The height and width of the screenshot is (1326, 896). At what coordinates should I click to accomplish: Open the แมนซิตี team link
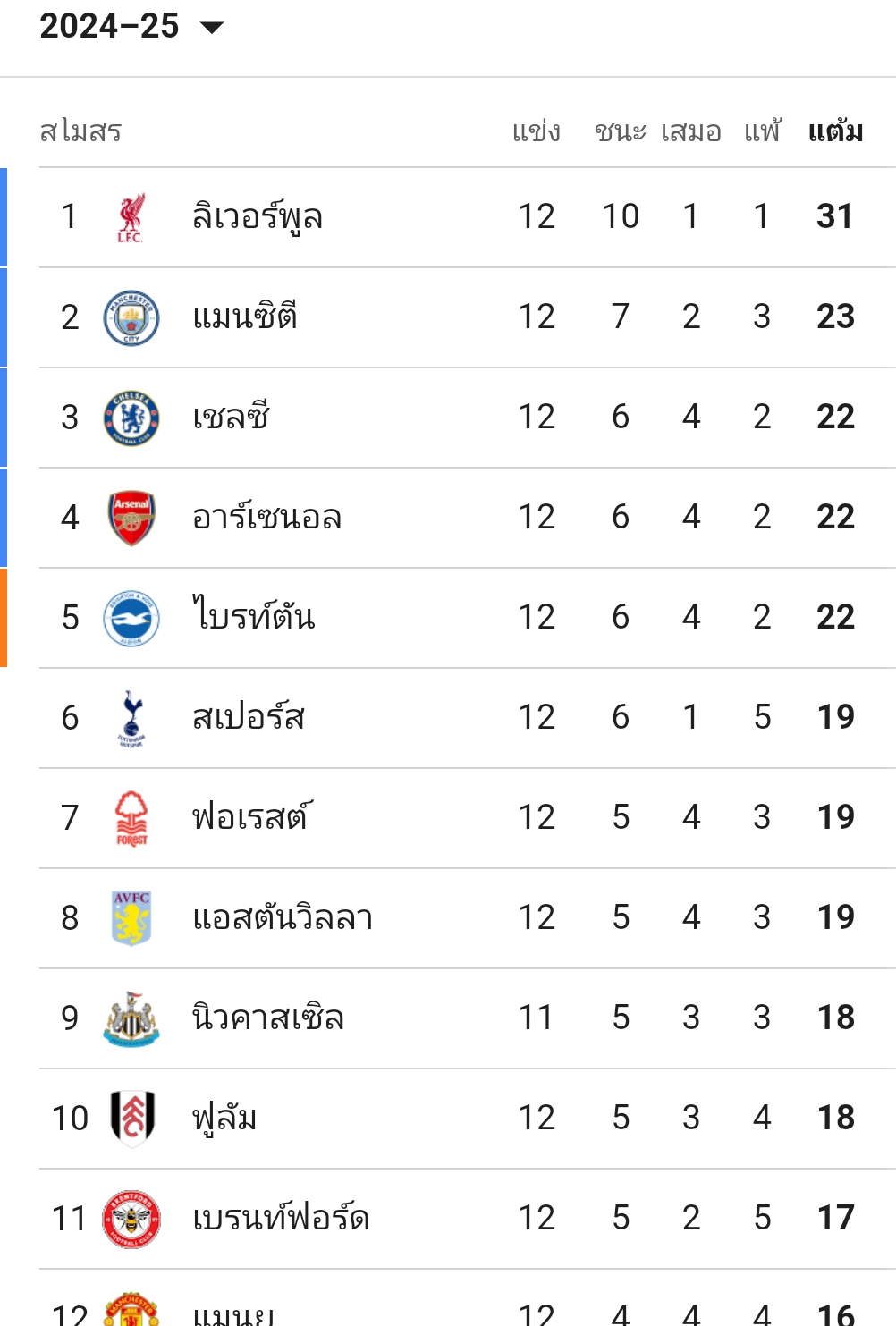(x=245, y=317)
